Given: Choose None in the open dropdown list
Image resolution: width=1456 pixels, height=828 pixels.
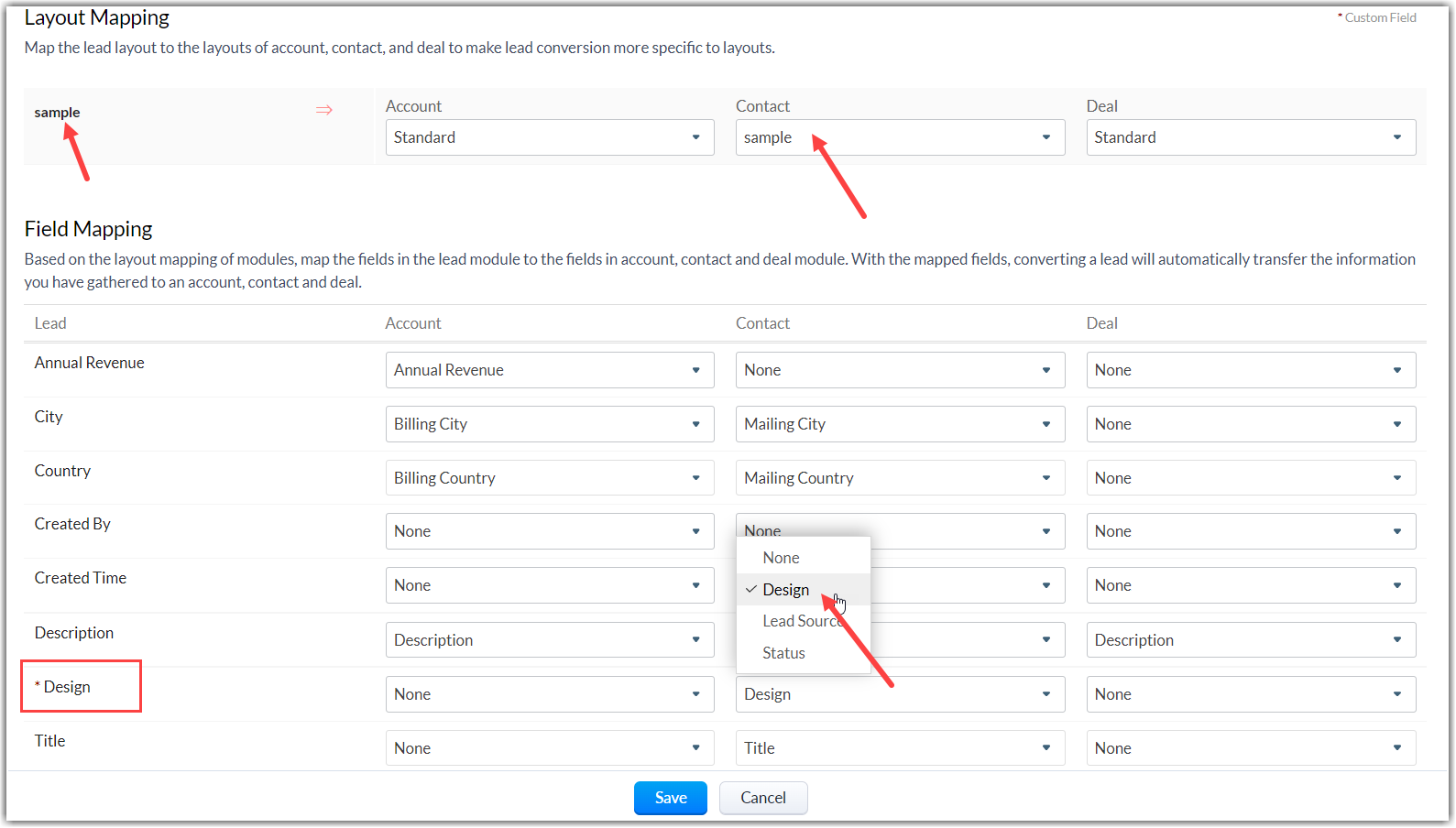Looking at the screenshot, I should [781, 558].
